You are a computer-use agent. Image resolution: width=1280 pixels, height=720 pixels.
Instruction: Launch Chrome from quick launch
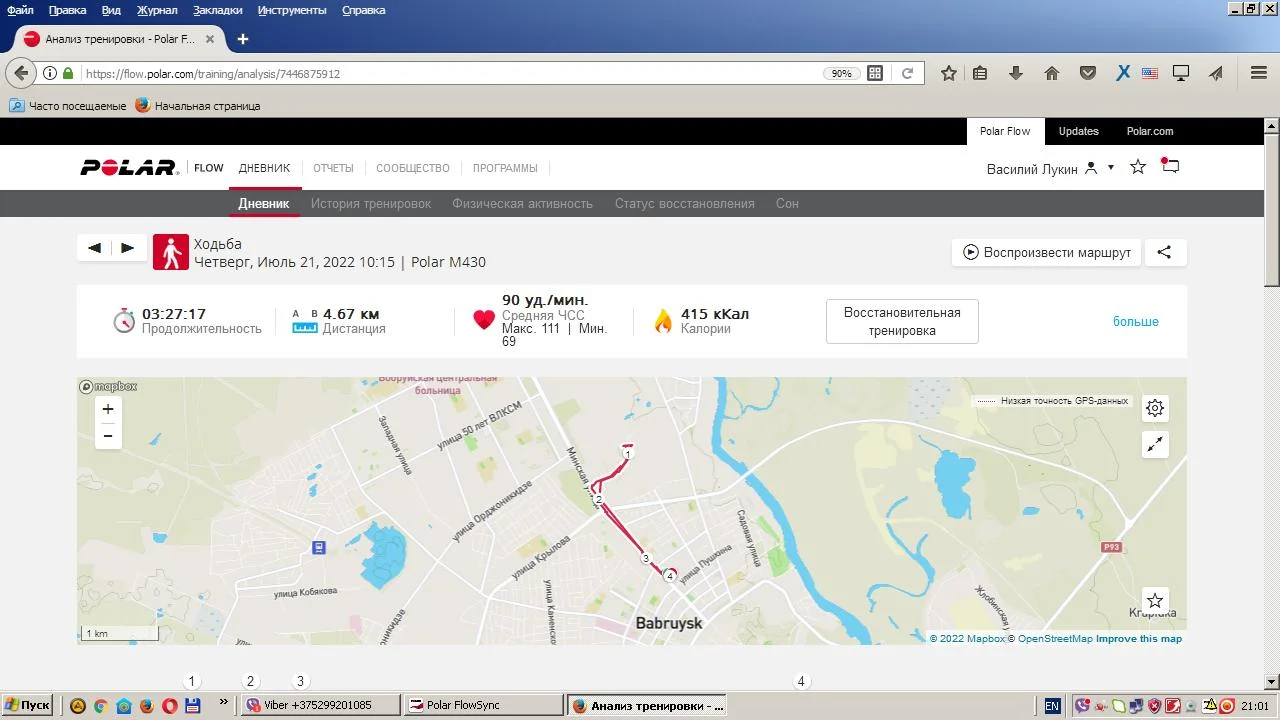pyautogui.click(x=100, y=705)
